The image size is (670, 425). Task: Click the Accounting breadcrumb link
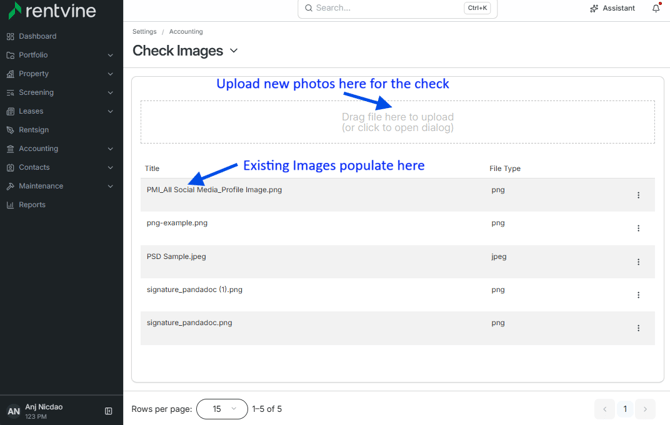186,32
